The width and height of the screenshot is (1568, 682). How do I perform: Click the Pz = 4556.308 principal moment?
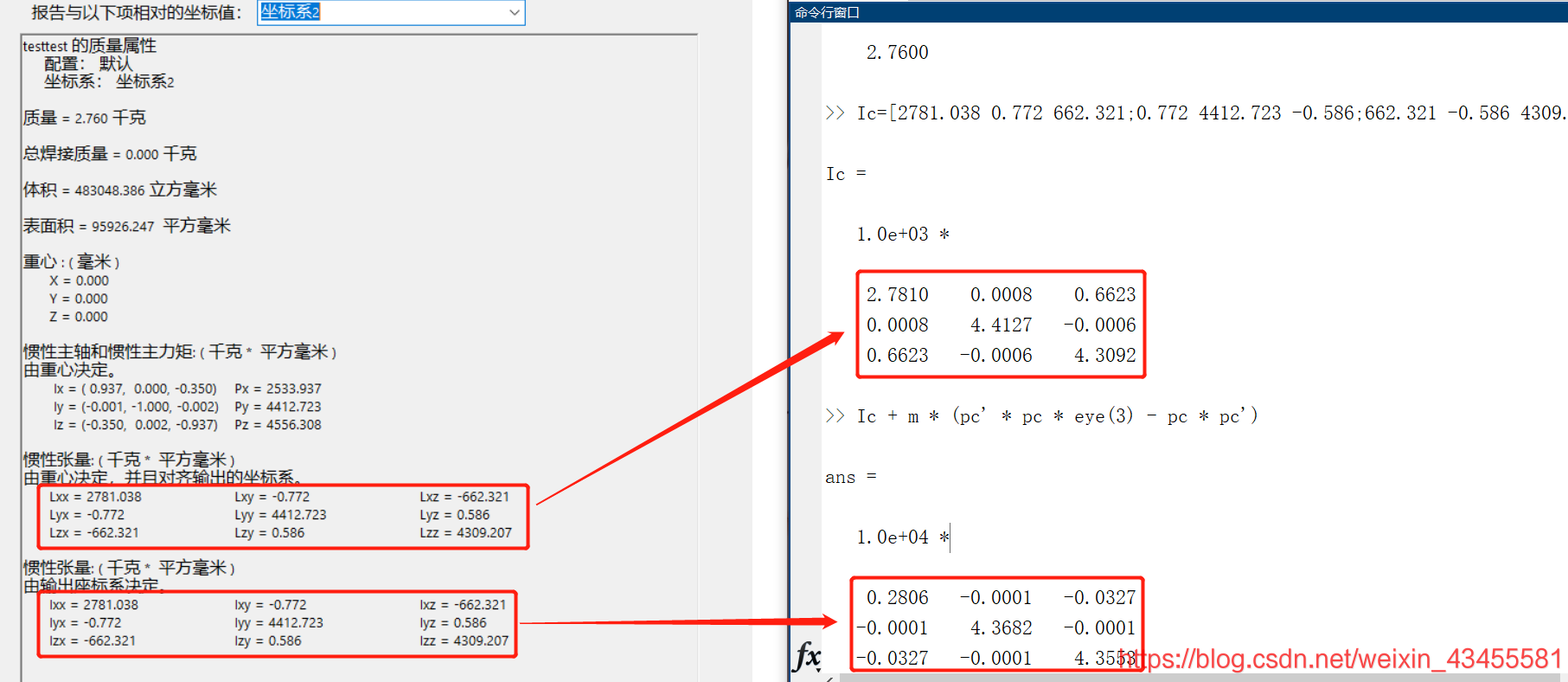[x=278, y=425]
